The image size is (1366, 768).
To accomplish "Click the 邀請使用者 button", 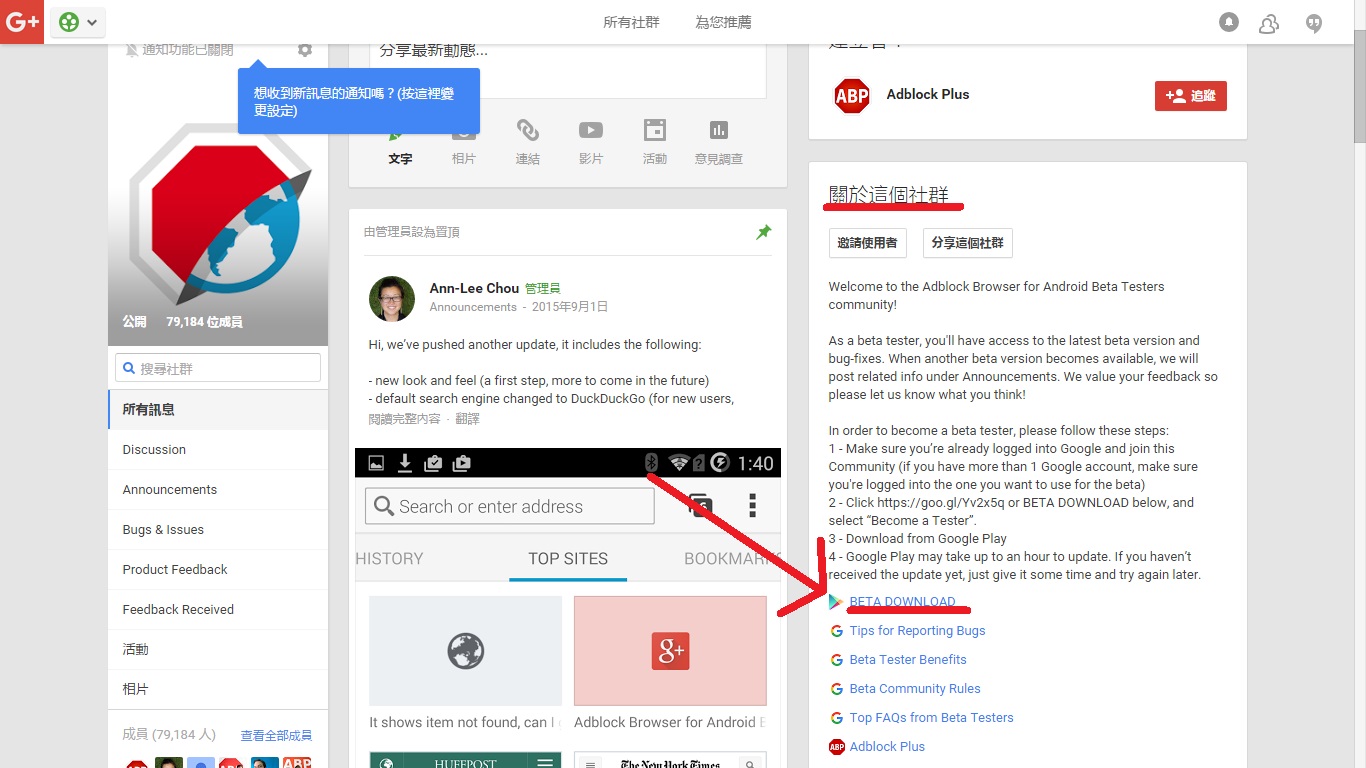I will pyautogui.click(x=867, y=242).
